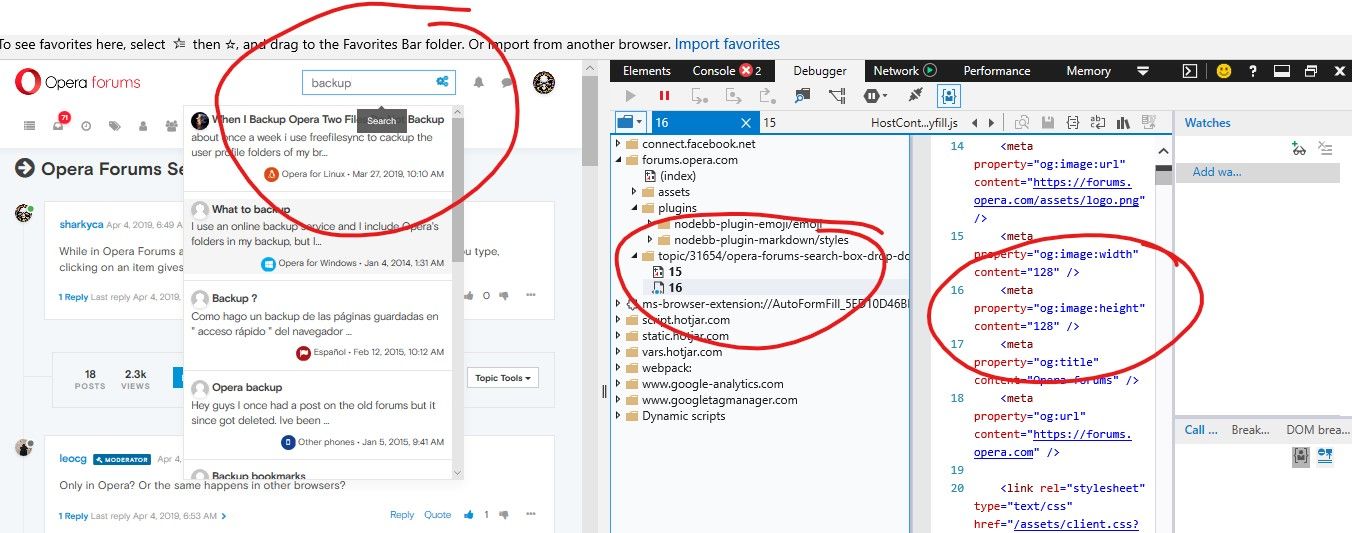Switch to the Performance tab
The image size is (1352, 533).
[x=997, y=71]
